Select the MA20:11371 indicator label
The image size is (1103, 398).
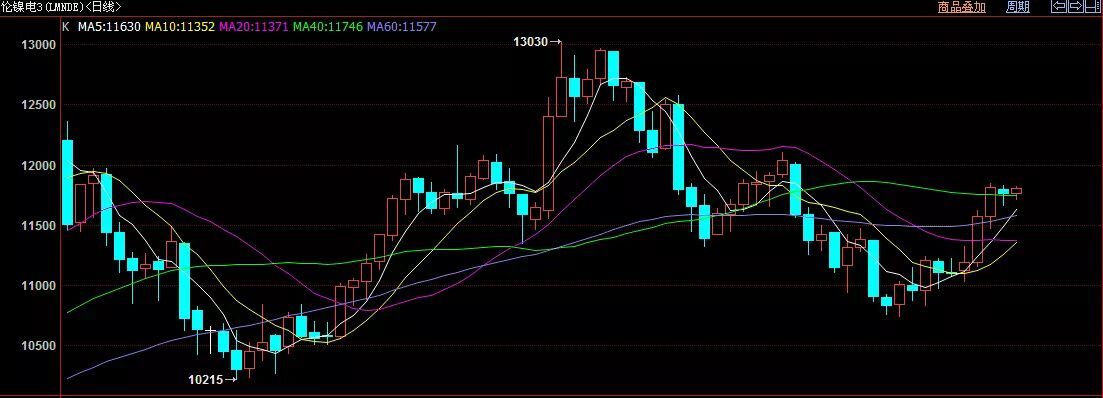point(254,27)
